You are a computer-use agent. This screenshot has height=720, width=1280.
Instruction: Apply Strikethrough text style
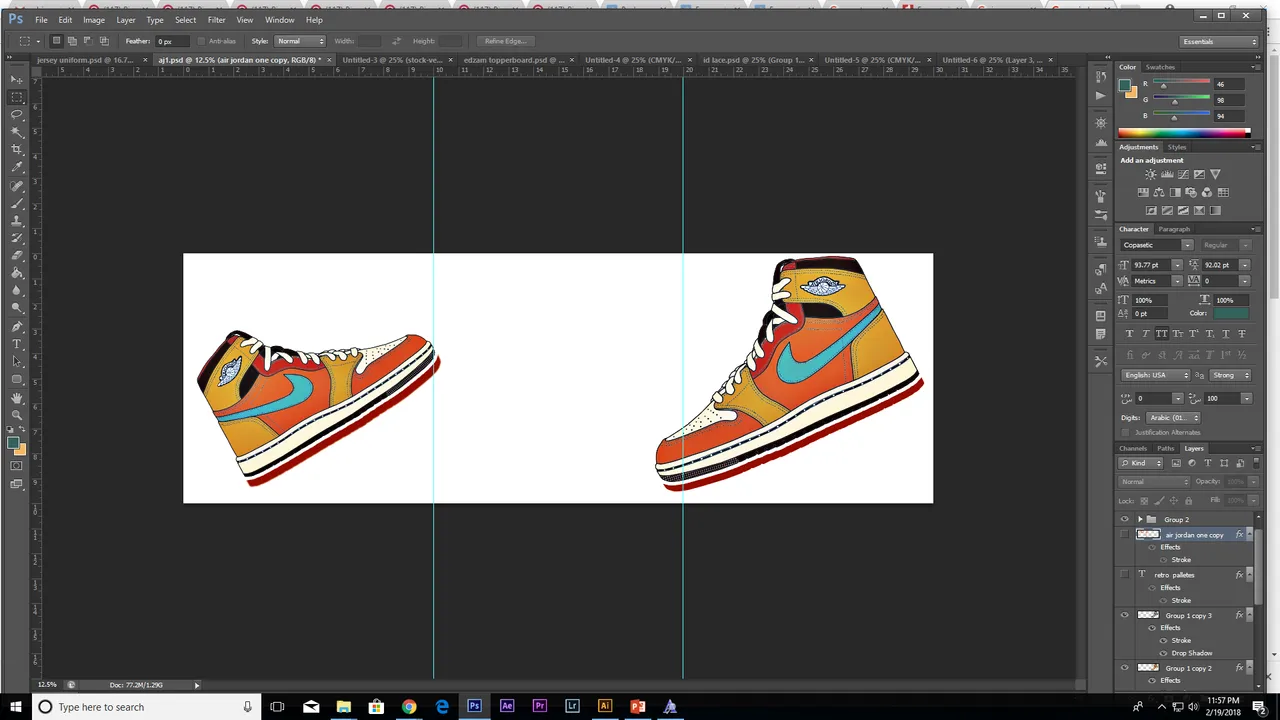(x=1242, y=334)
